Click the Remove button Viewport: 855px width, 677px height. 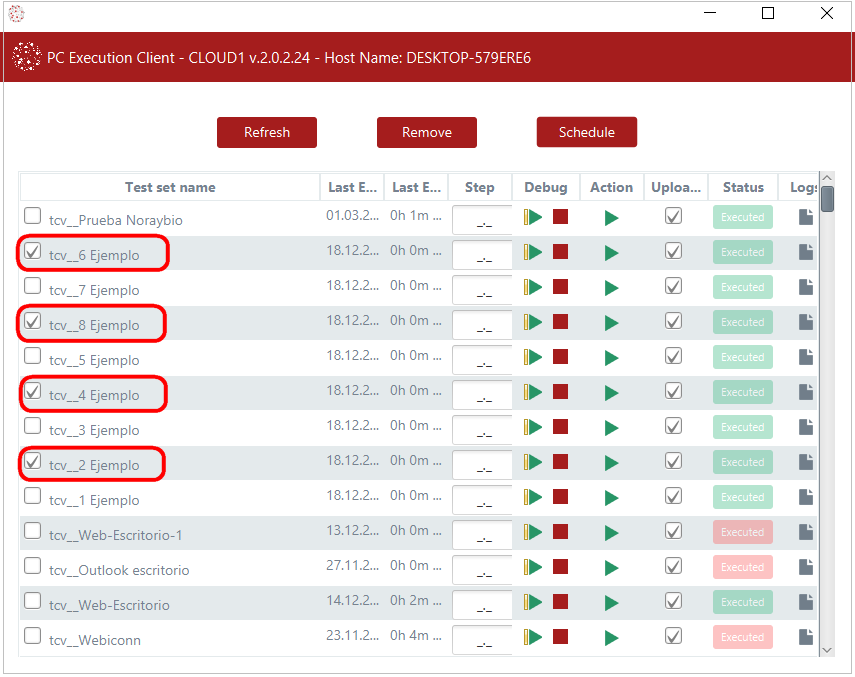click(x=427, y=132)
